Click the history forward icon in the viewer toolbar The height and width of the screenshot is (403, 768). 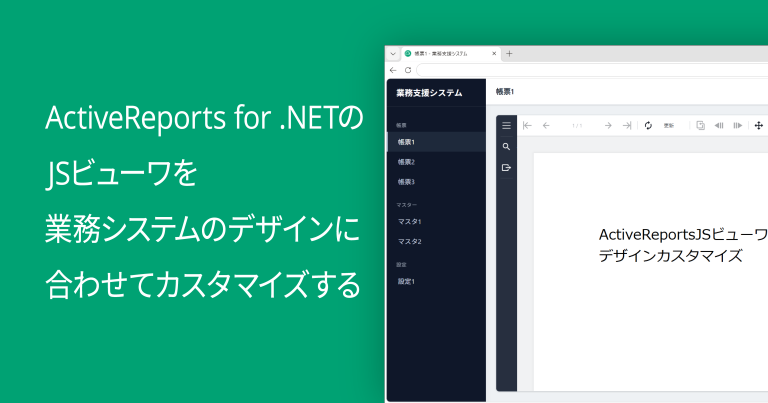click(x=738, y=126)
